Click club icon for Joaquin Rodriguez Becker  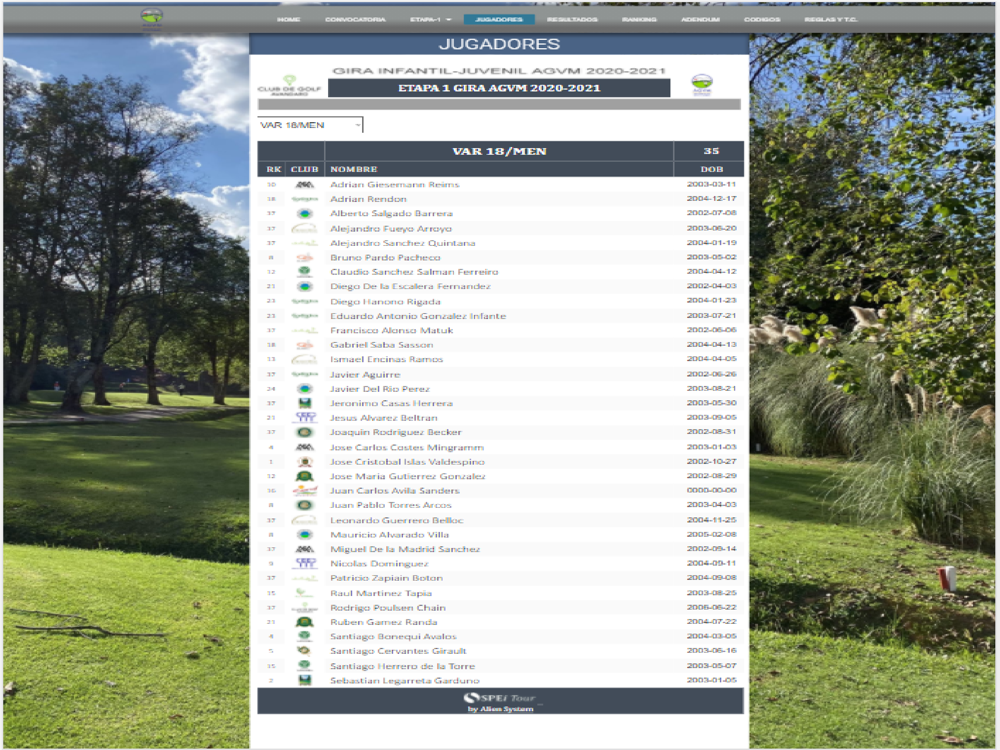click(x=305, y=432)
